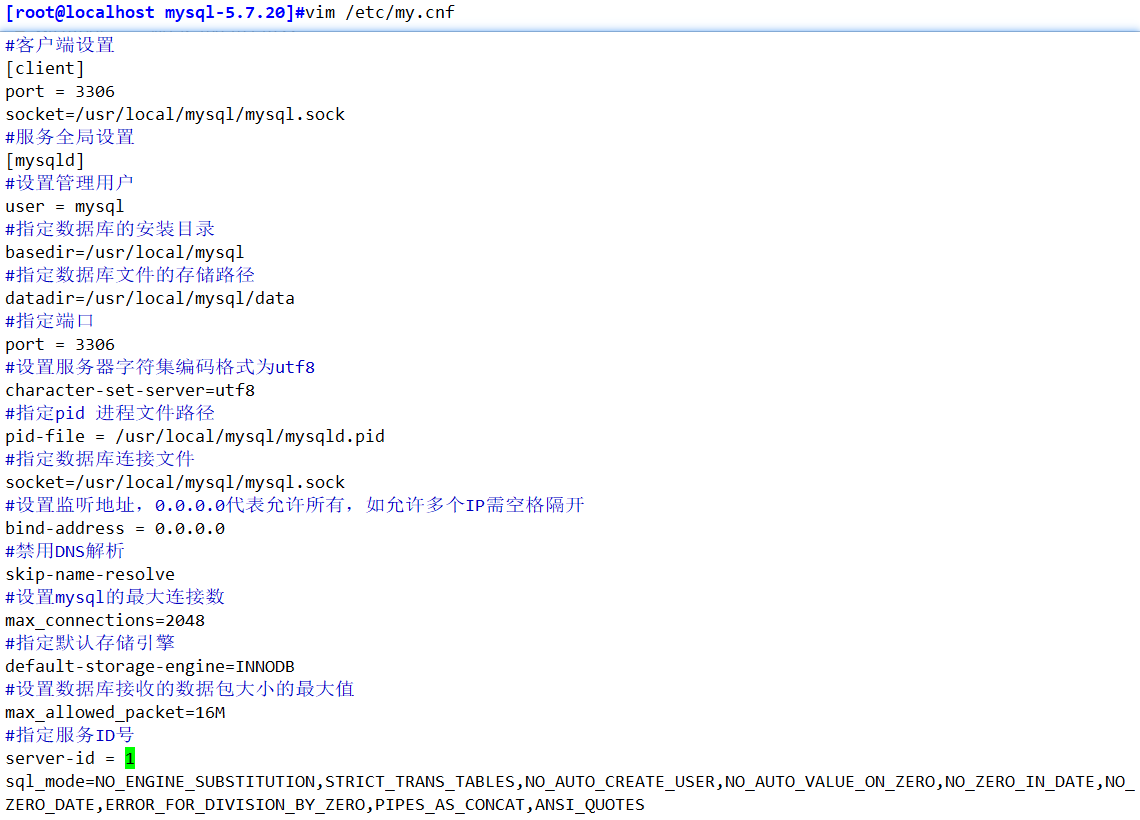Click the comment '#指定pid 进程文件路径'
This screenshot has width=1140, height=820.
110,413
